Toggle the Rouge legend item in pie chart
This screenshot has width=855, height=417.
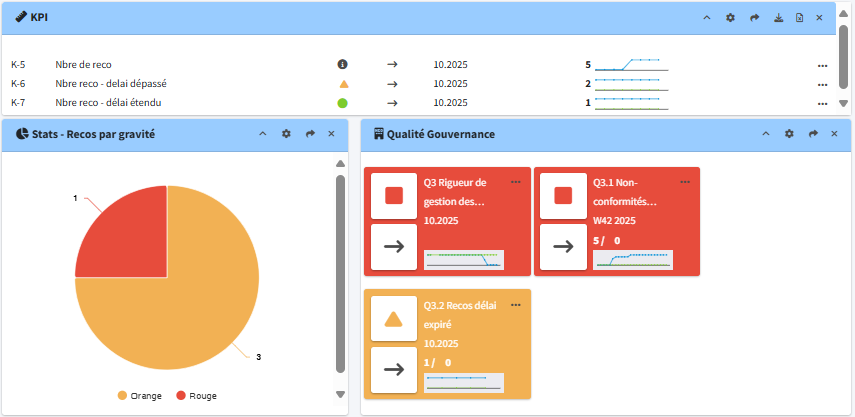tap(196, 396)
